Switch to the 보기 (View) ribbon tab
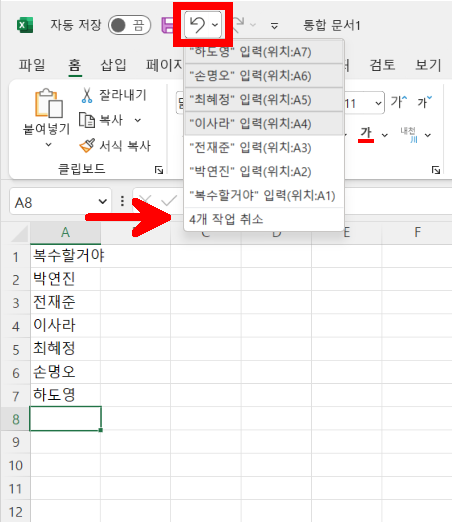 428,65
